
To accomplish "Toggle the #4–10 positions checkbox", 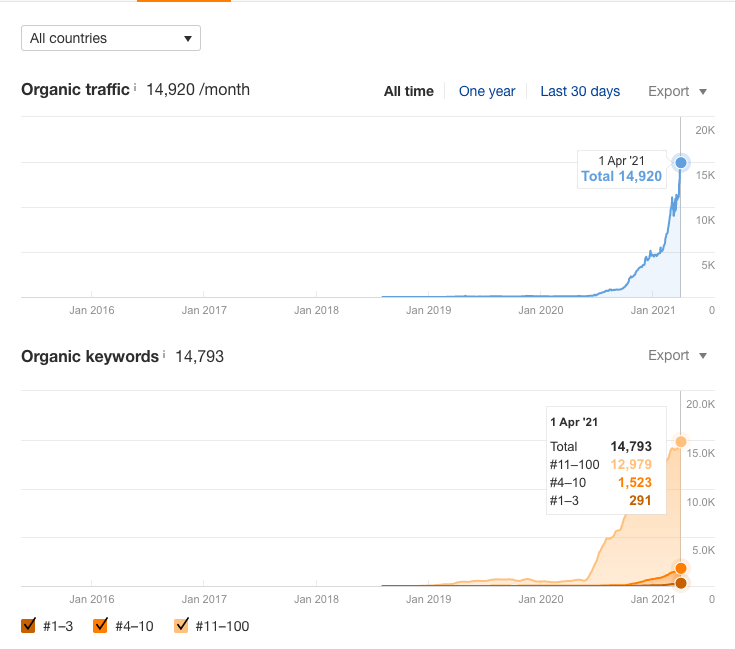I will coord(100,626).
